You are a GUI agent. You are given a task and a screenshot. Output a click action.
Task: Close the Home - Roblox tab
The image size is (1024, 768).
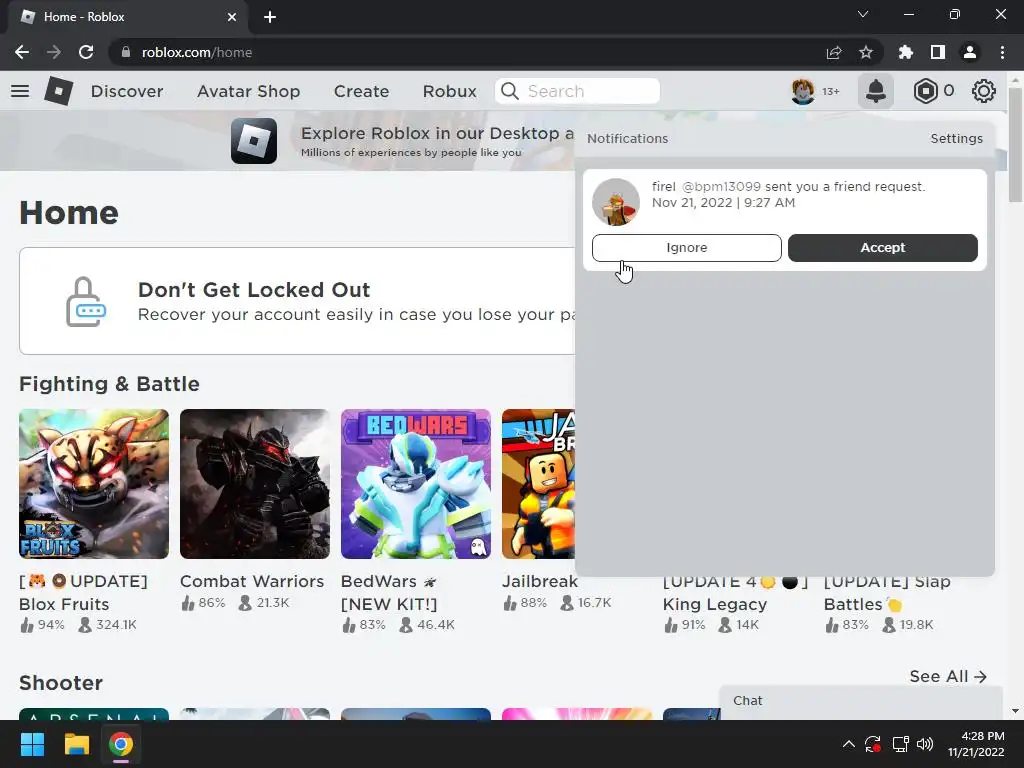click(x=232, y=17)
